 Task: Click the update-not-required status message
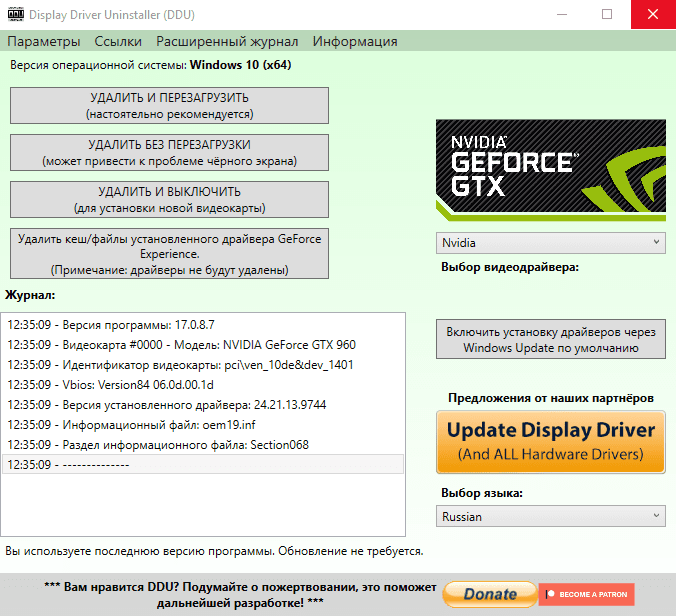click(x=214, y=551)
